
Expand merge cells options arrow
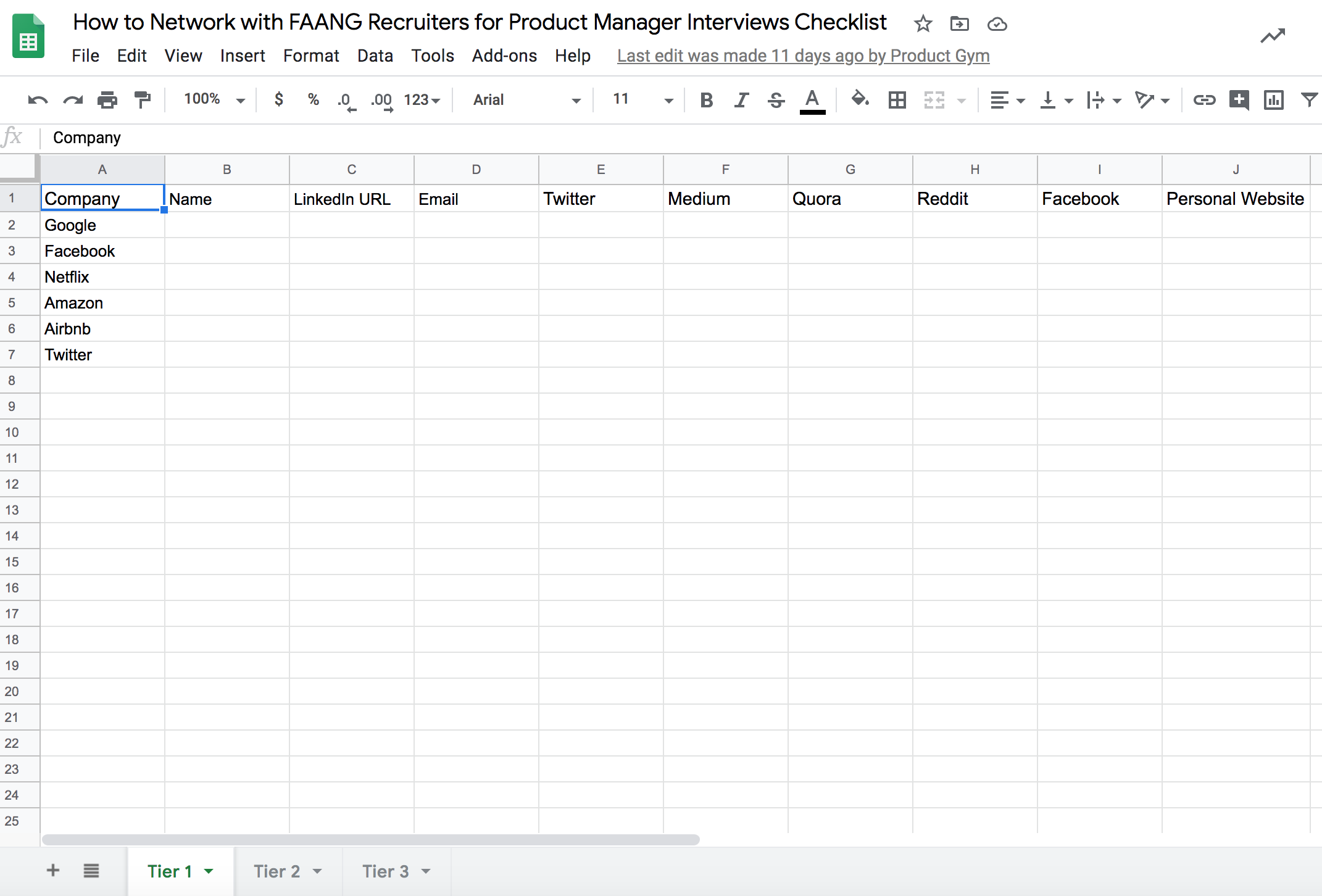coord(961,101)
